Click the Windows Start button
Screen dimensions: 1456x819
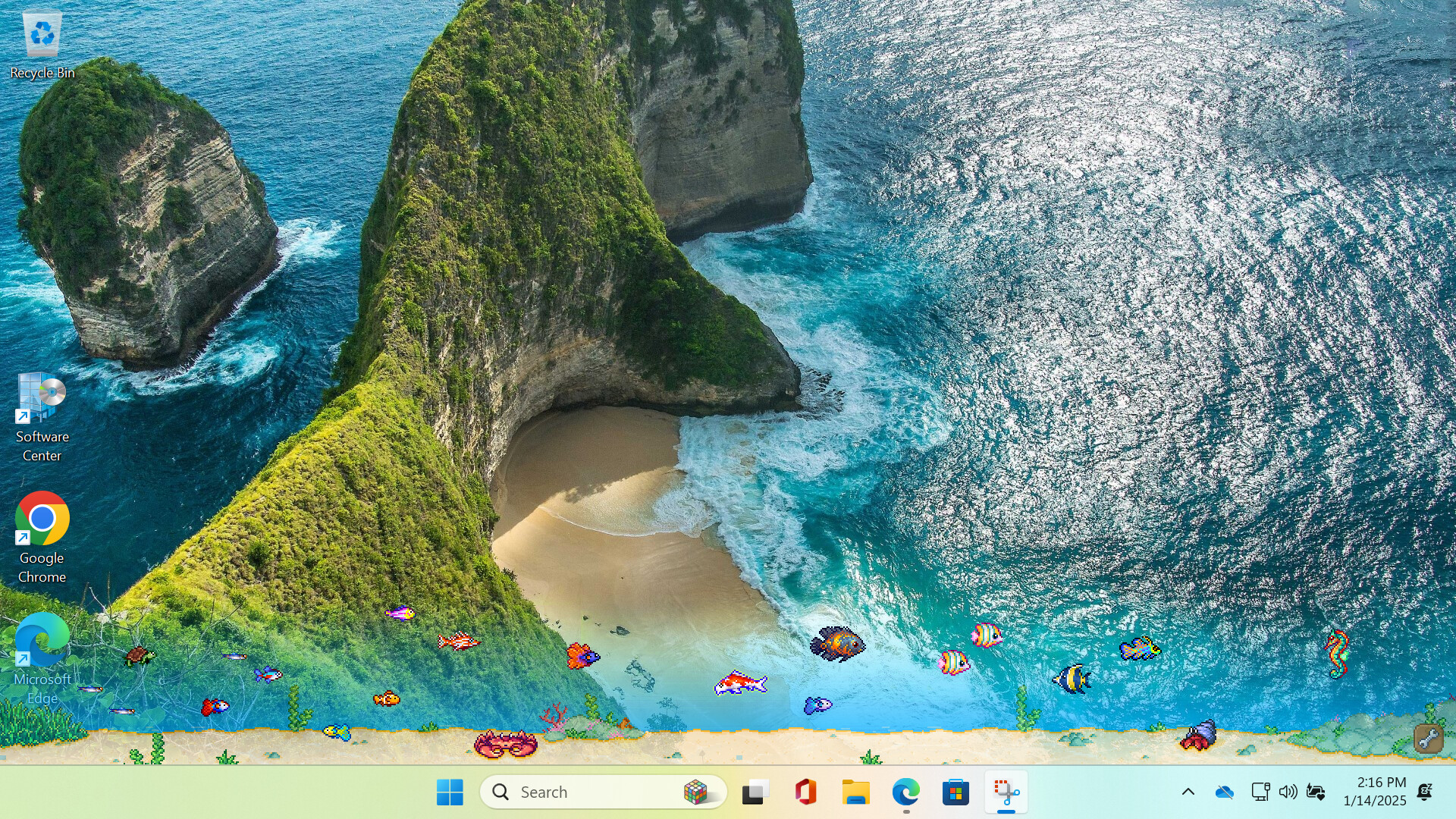(x=450, y=792)
